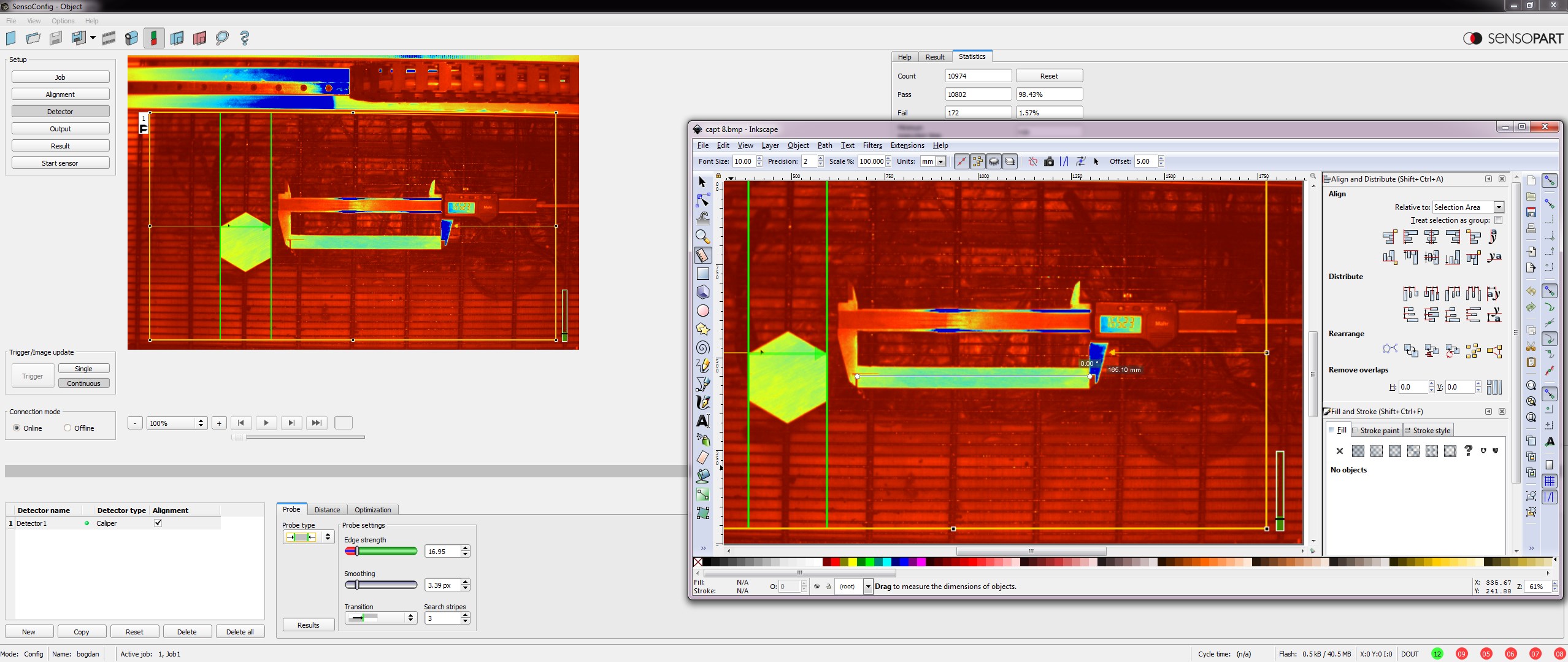This screenshot has height=662, width=1568.
Task: Pick the Spiral tool in Inkscape
Action: 702,348
